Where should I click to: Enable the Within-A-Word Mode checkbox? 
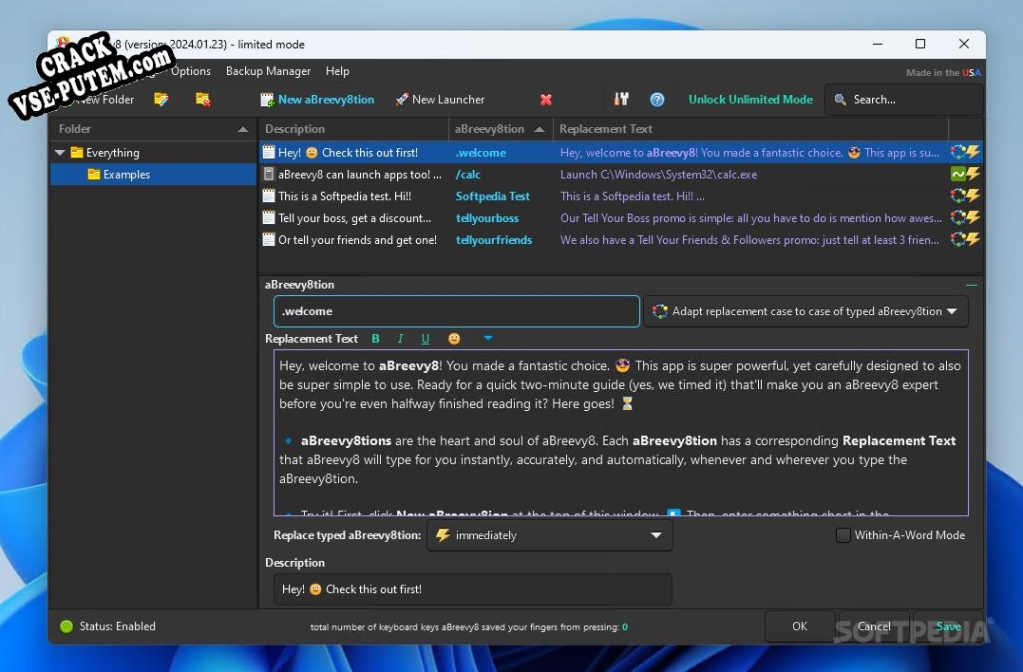(x=843, y=535)
